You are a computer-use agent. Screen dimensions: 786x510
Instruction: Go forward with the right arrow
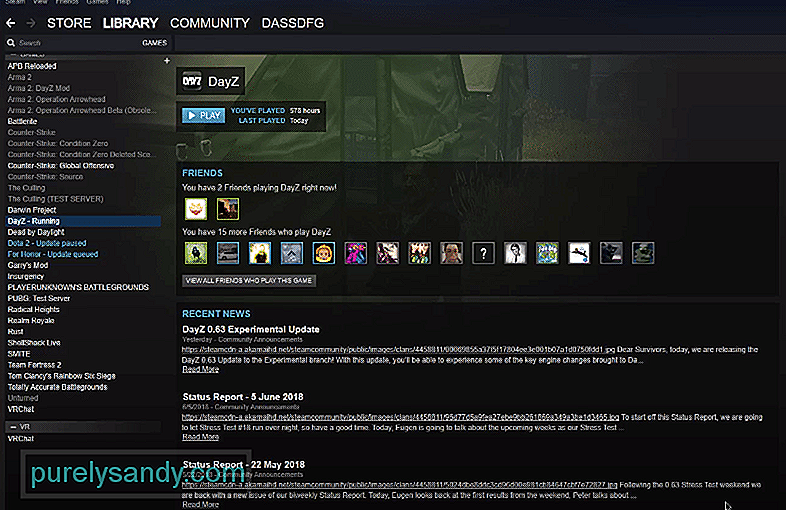[x=31, y=23]
